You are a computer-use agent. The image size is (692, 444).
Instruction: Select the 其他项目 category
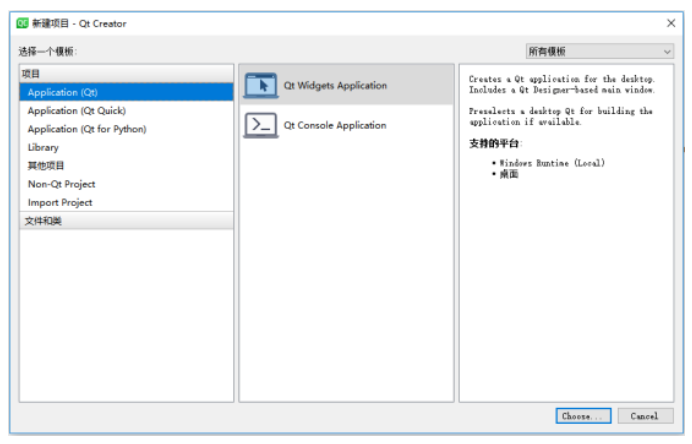pos(126,166)
